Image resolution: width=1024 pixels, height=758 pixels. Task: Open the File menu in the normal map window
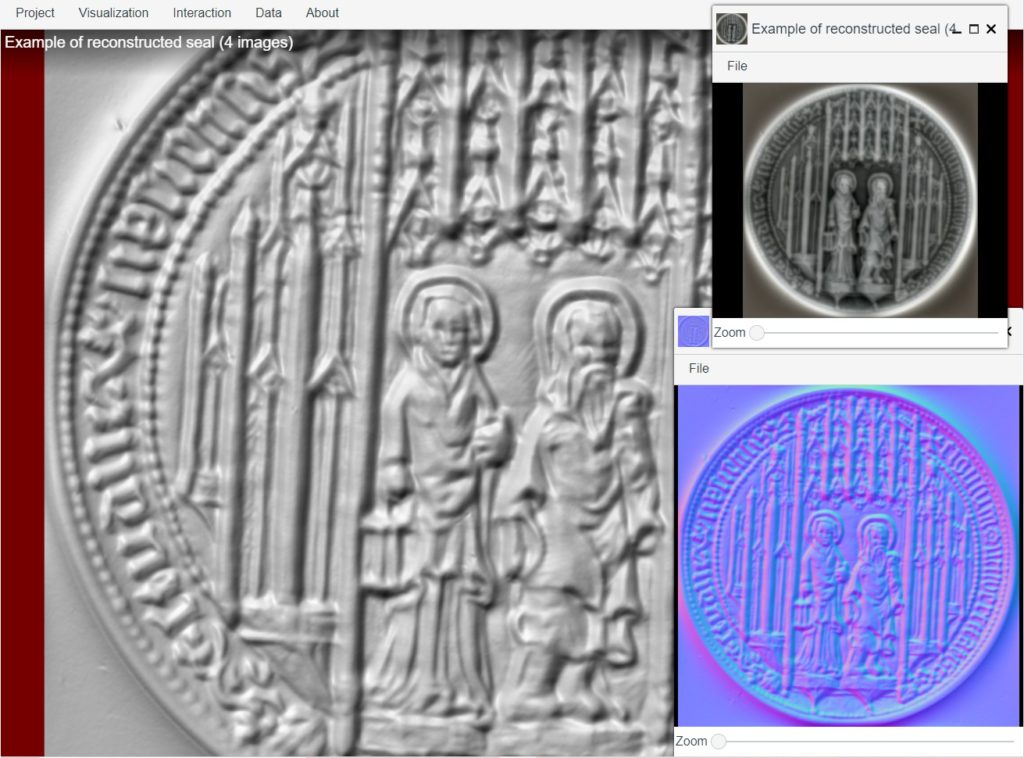click(x=698, y=368)
